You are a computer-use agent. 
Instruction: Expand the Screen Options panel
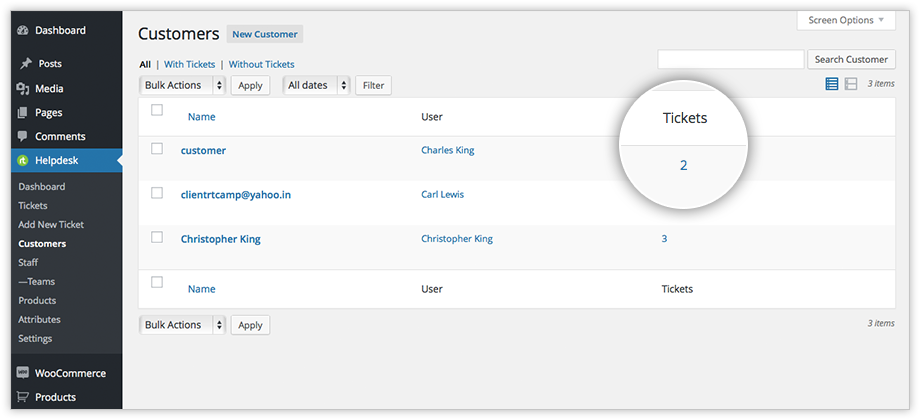[845, 21]
